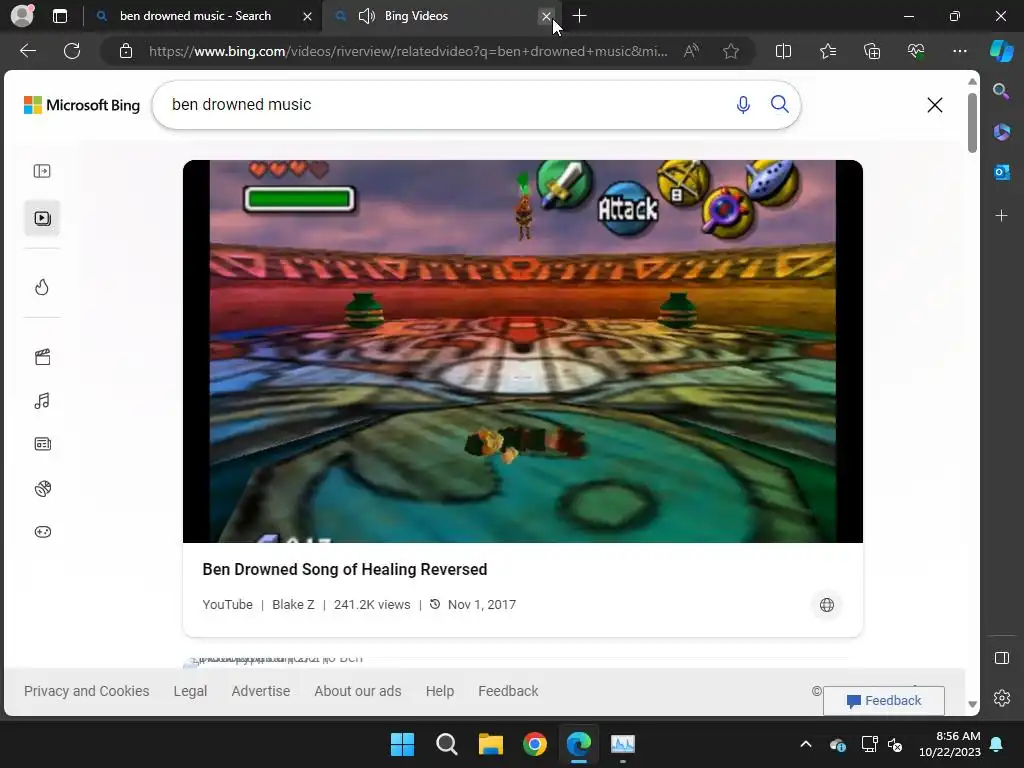Open About our ads link
The image size is (1024, 768).
(358, 691)
